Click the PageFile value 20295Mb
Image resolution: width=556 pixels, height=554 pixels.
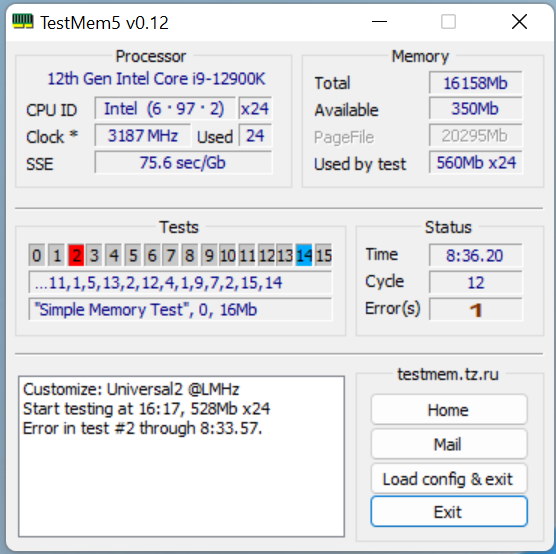(475, 135)
